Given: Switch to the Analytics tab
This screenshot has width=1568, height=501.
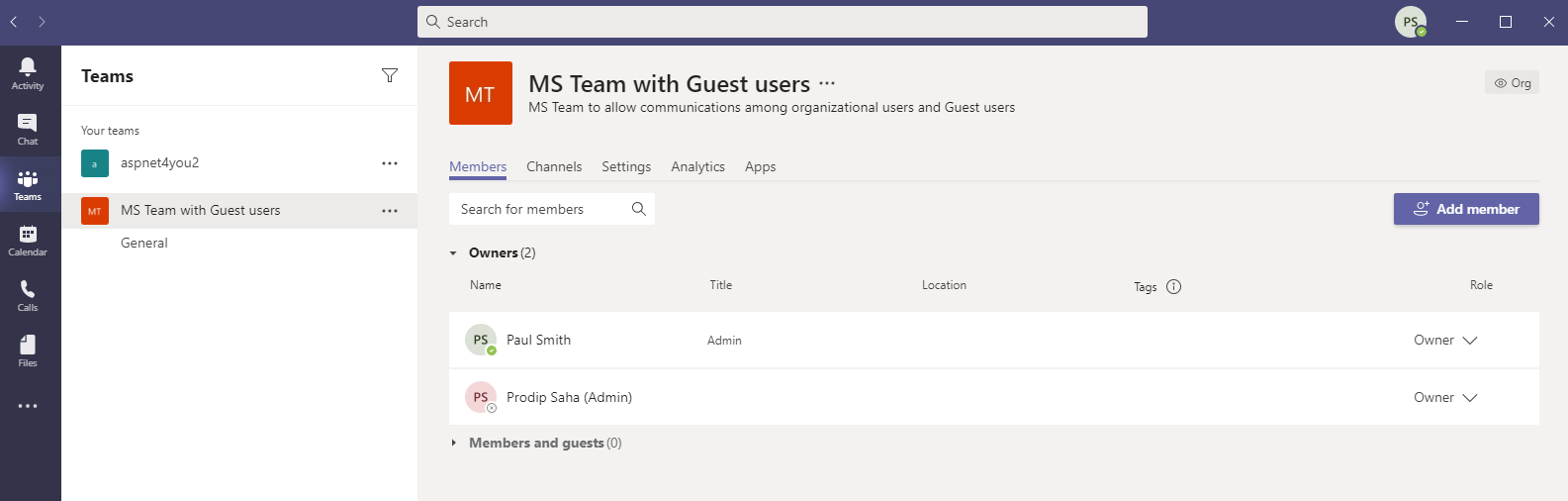Looking at the screenshot, I should (697, 167).
